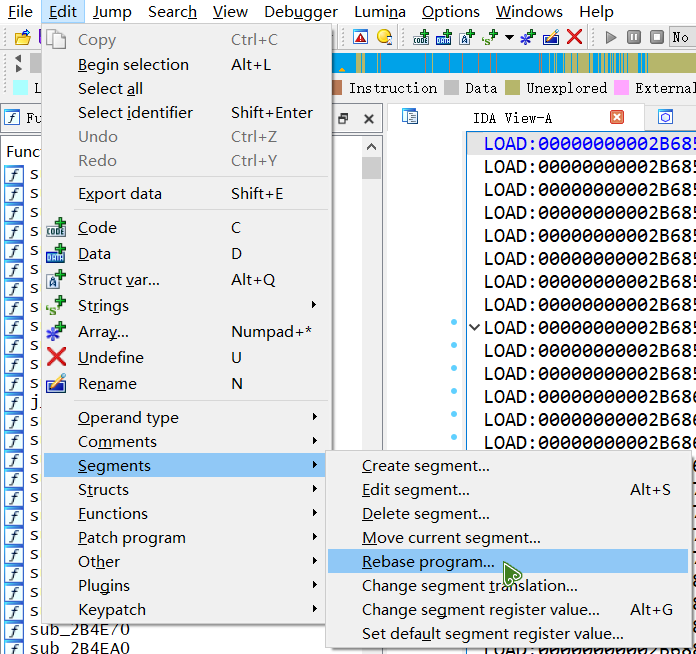Expand the Other submenu
696x654 pixels.
(x=186, y=562)
